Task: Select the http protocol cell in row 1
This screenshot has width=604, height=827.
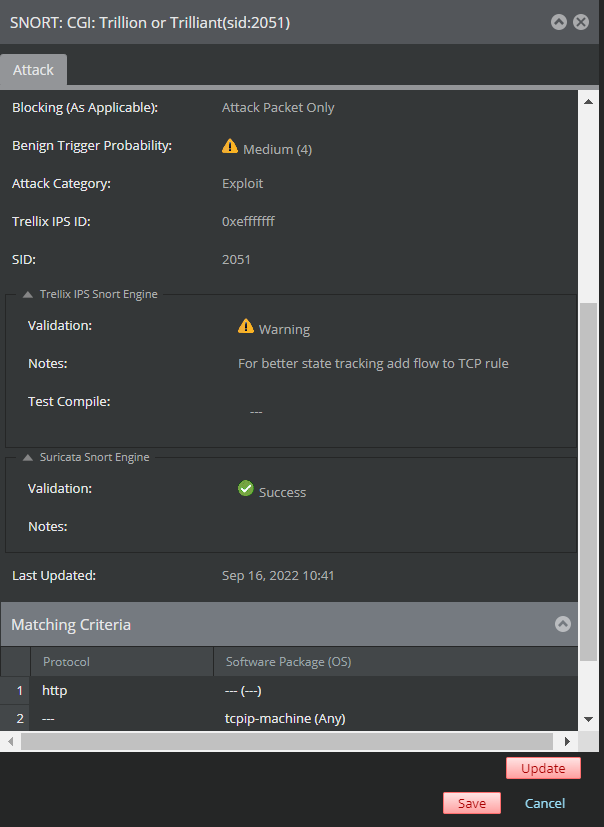Action: (122, 690)
